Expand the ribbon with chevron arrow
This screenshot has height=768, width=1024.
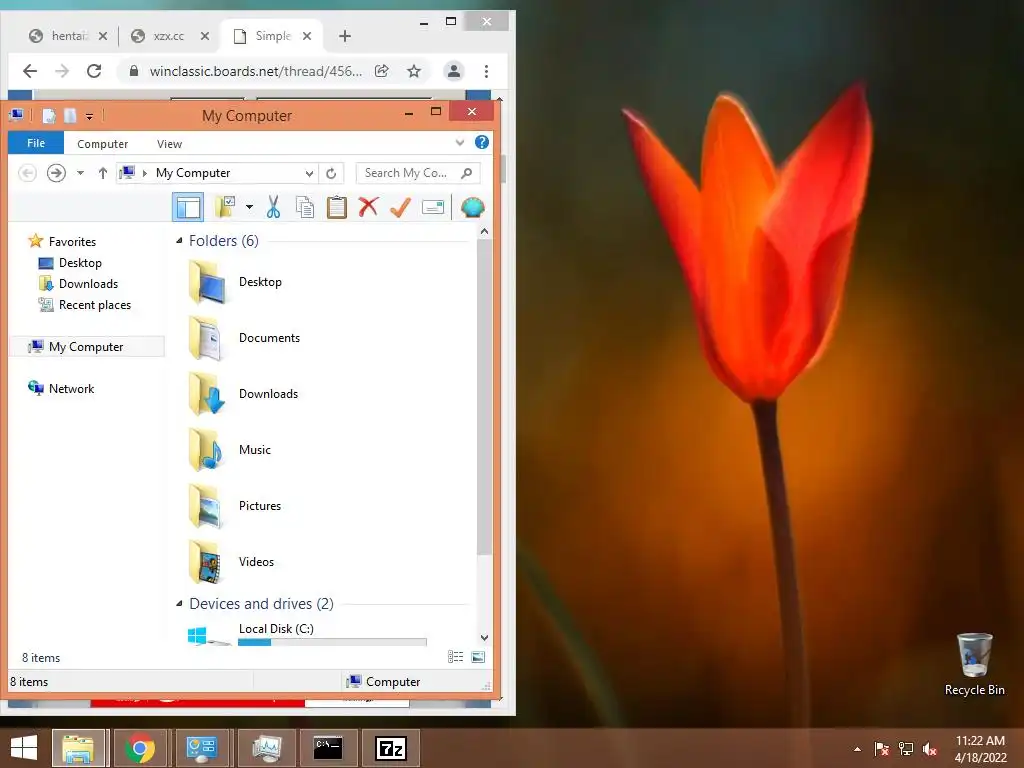click(460, 142)
